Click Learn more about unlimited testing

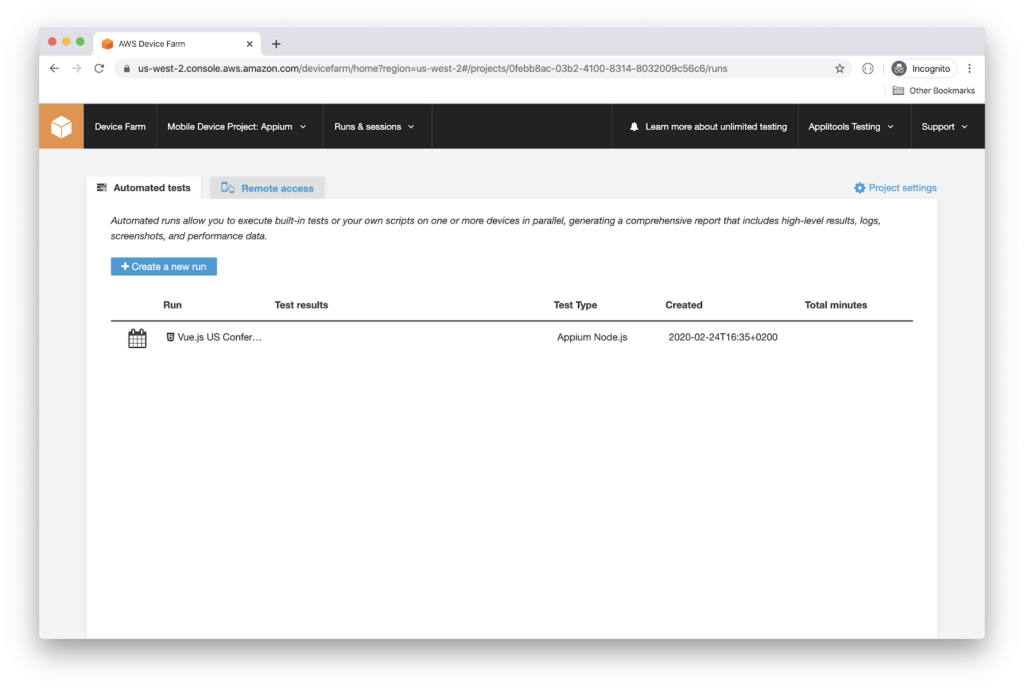click(x=715, y=127)
